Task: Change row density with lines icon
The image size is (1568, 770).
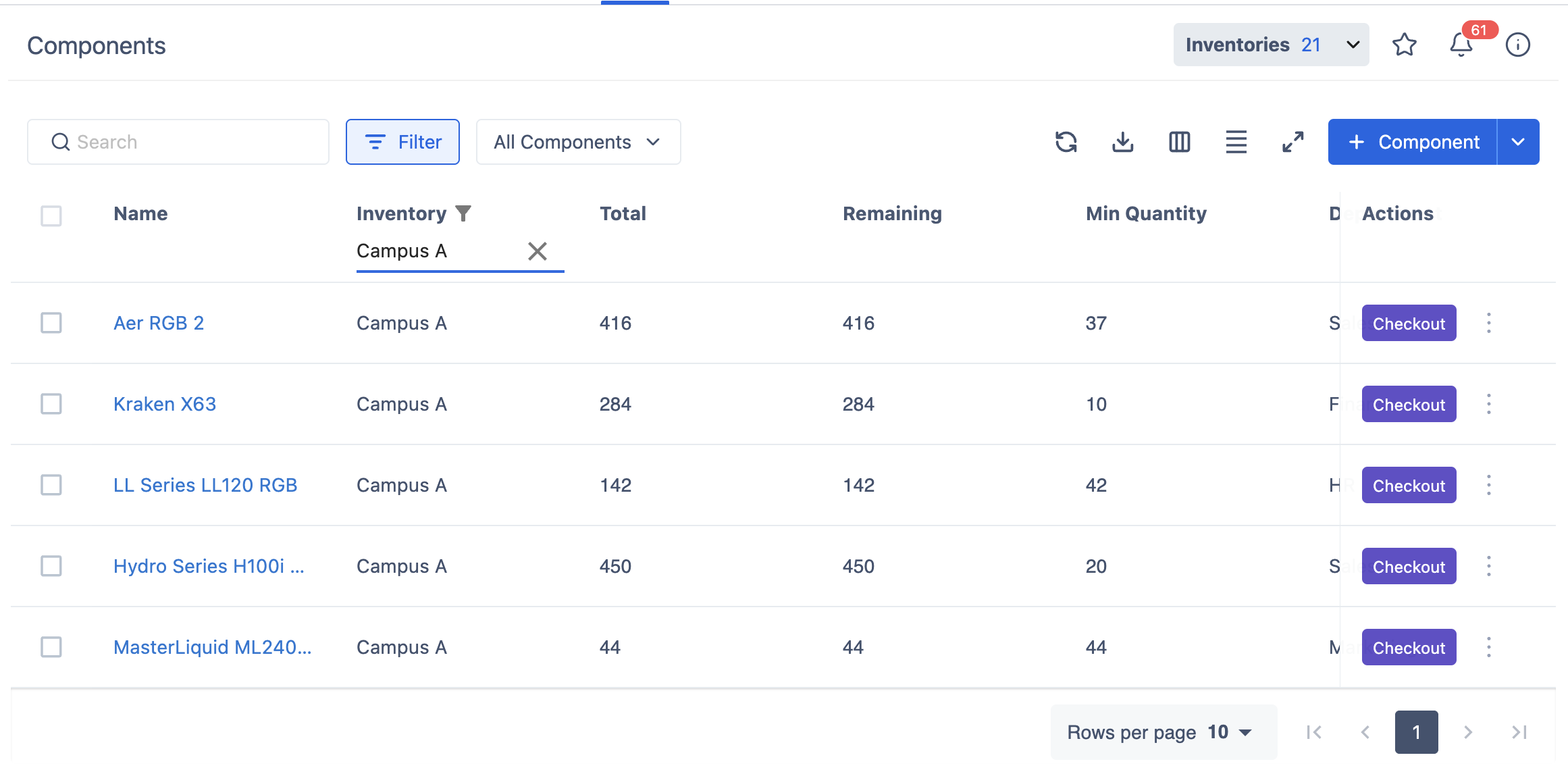Action: [x=1236, y=142]
